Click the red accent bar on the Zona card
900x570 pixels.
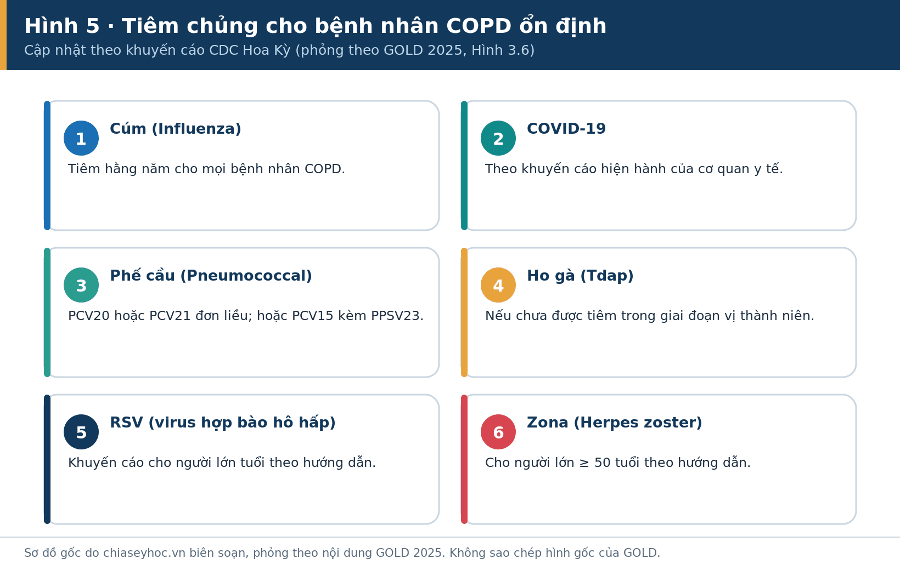[464, 459]
